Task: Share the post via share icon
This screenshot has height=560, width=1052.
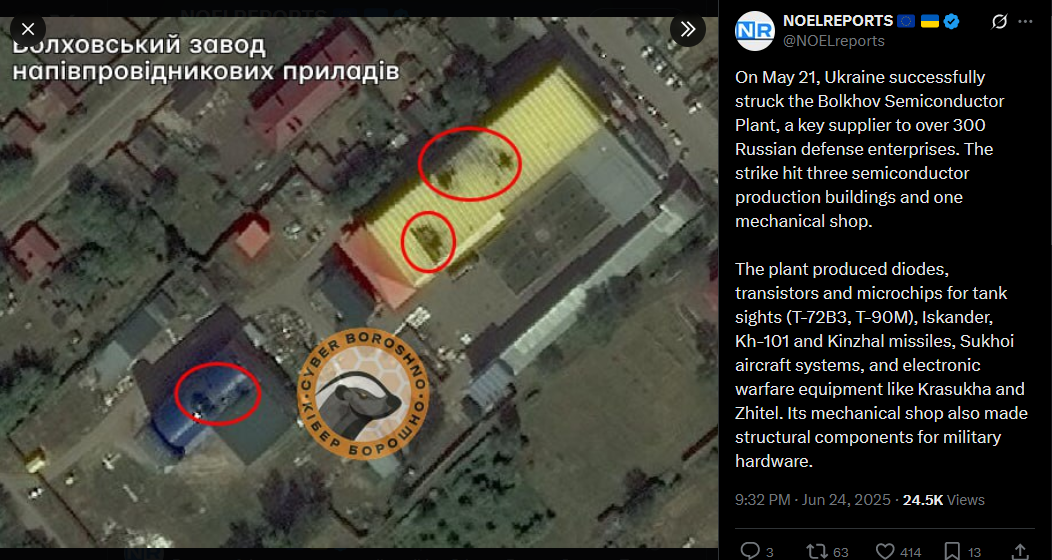Action: pyautogui.click(x=1020, y=552)
